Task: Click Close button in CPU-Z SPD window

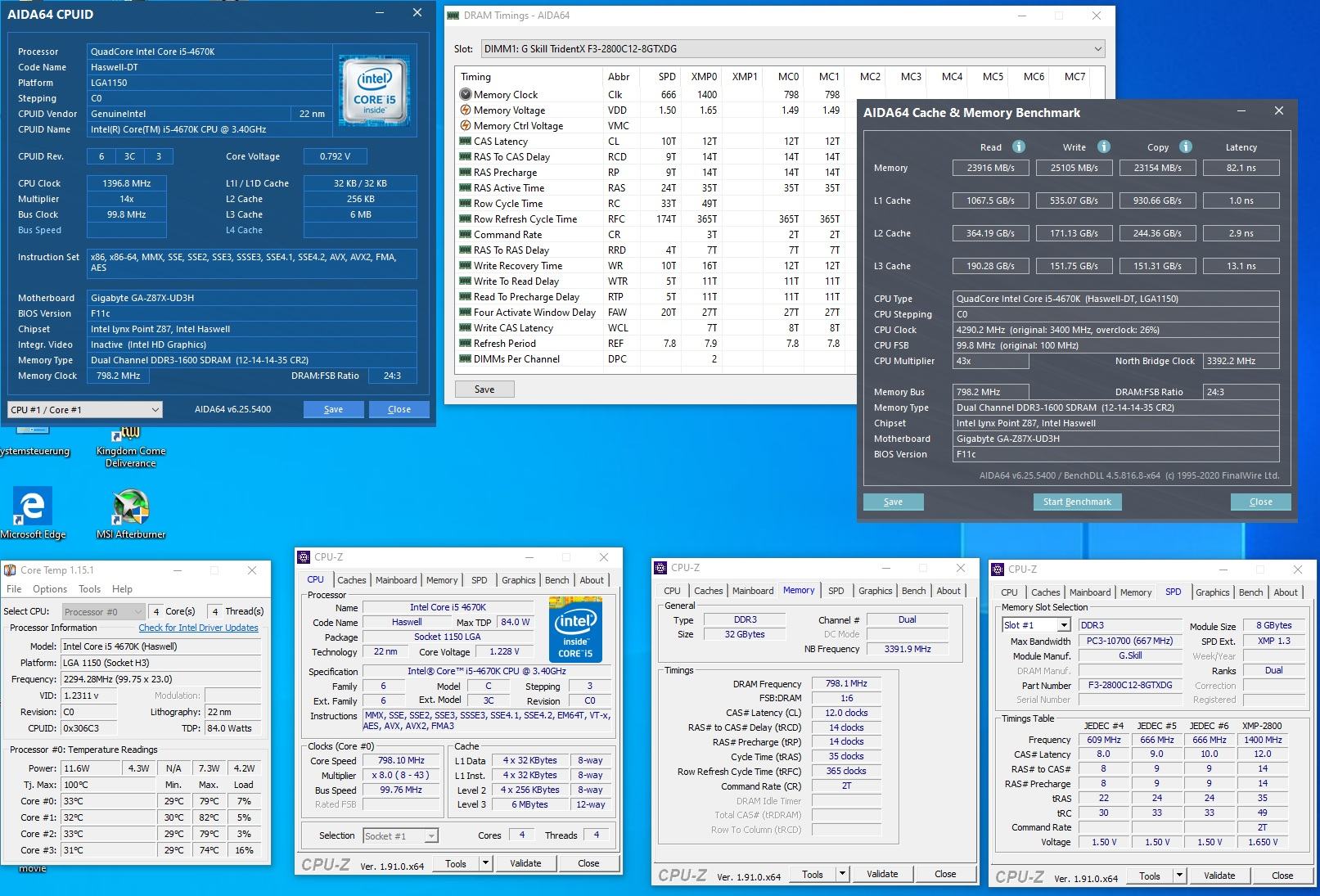Action: click(1282, 876)
